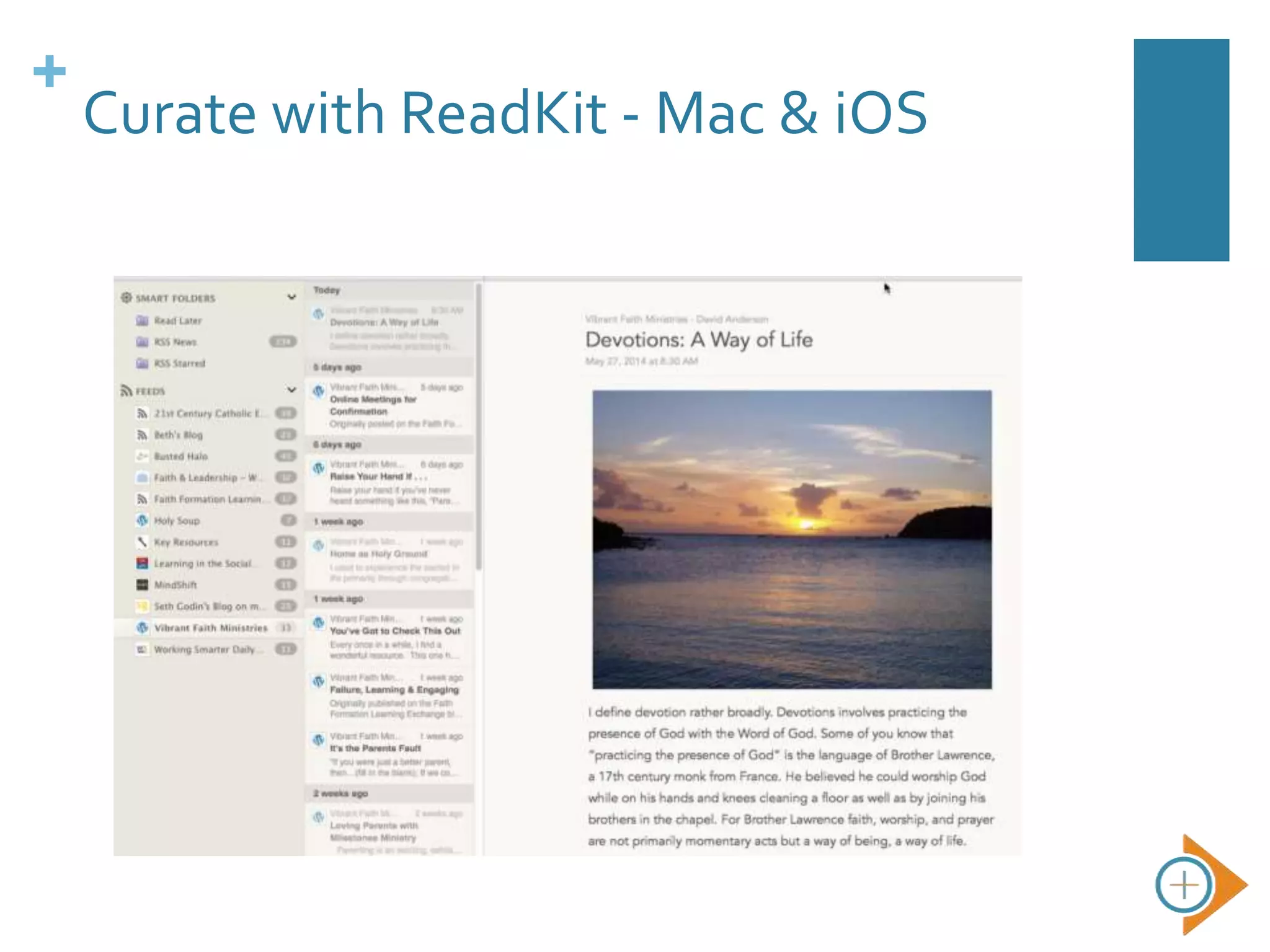Click the article date May 27, 2014

(x=642, y=361)
